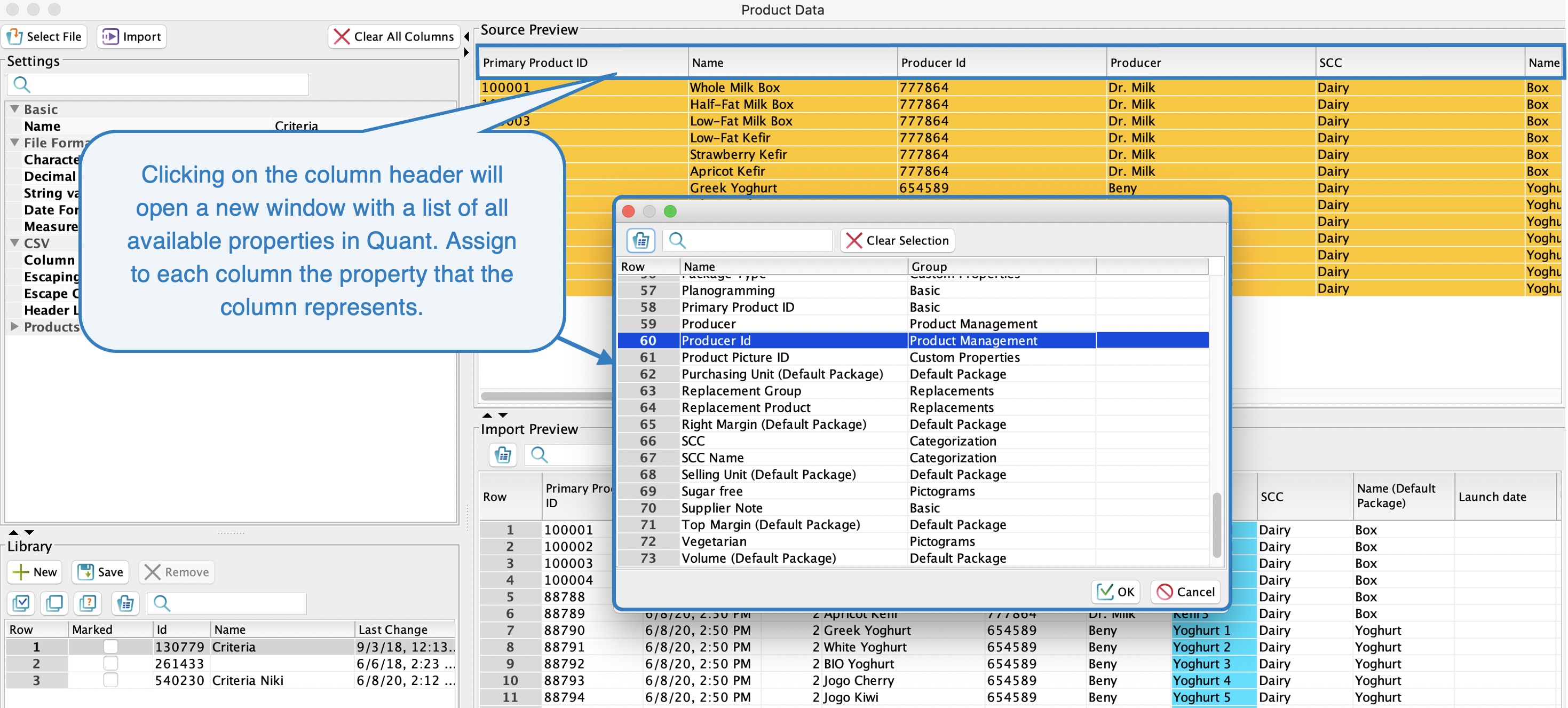Click the collapse arrows above Import Preview
Image resolution: width=1568 pixels, height=708 pixels.
(494, 415)
